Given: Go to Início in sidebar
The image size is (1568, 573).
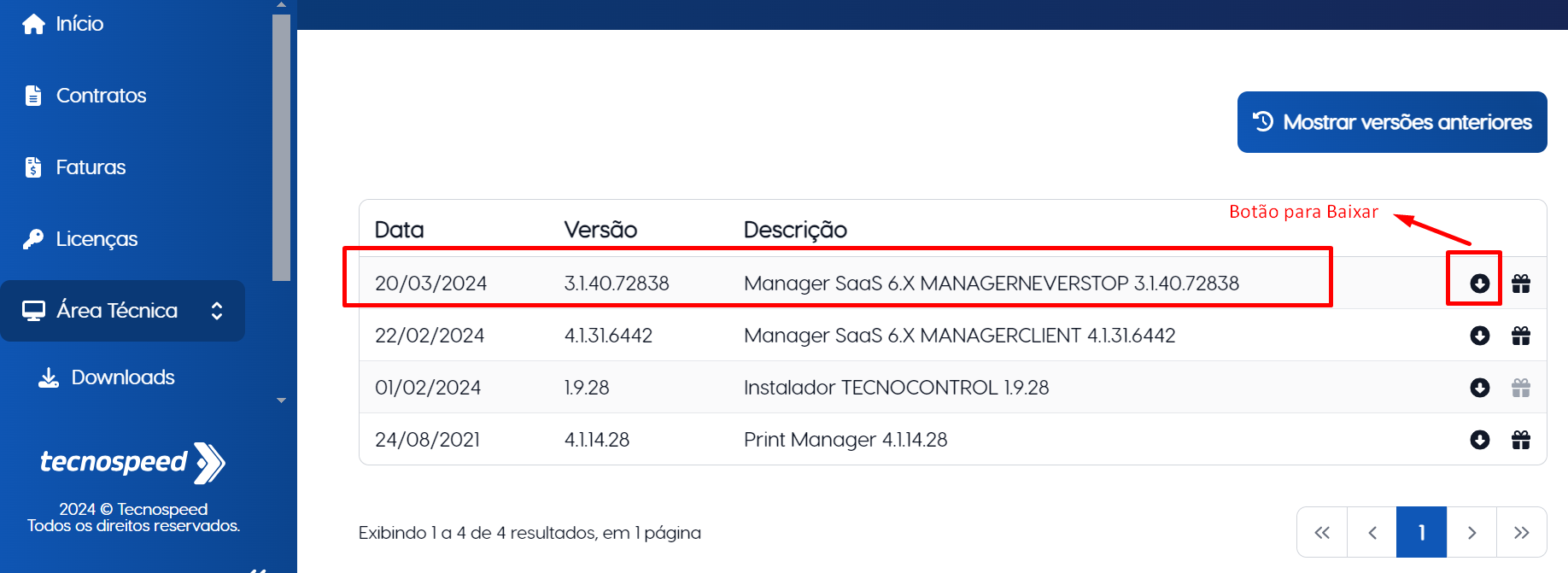Looking at the screenshot, I should pyautogui.click(x=79, y=24).
